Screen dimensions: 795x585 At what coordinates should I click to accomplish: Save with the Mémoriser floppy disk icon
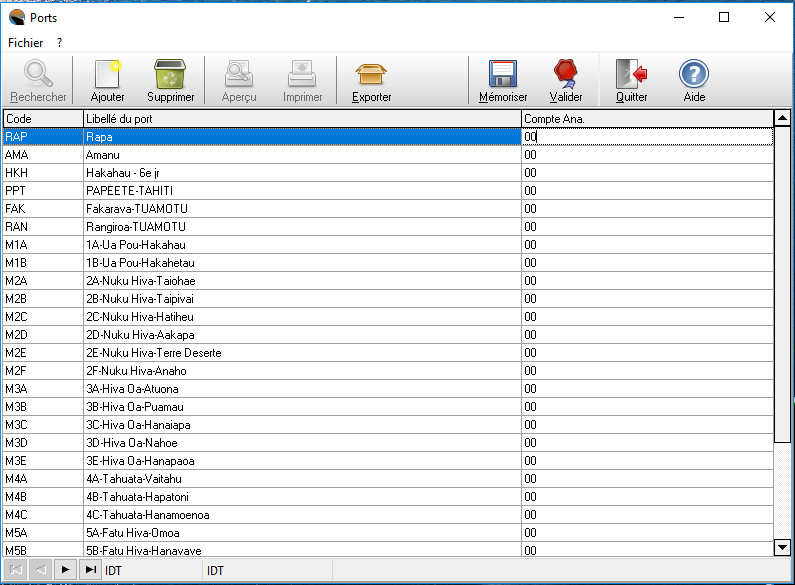[502, 75]
